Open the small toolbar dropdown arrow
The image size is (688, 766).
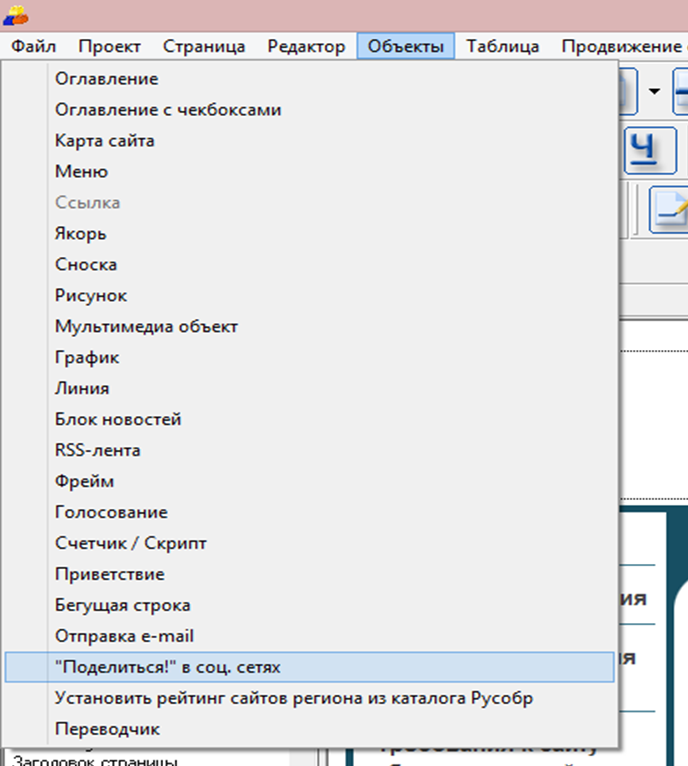pyautogui.click(x=654, y=92)
